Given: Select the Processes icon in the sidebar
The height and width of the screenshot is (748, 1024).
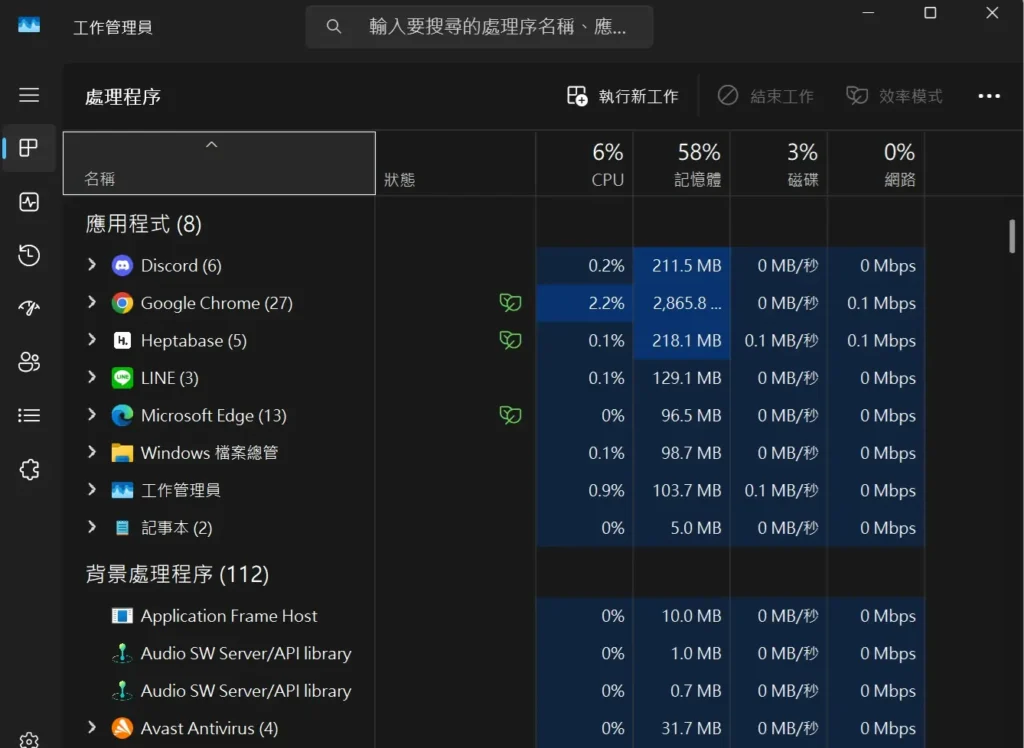Looking at the screenshot, I should coord(29,148).
